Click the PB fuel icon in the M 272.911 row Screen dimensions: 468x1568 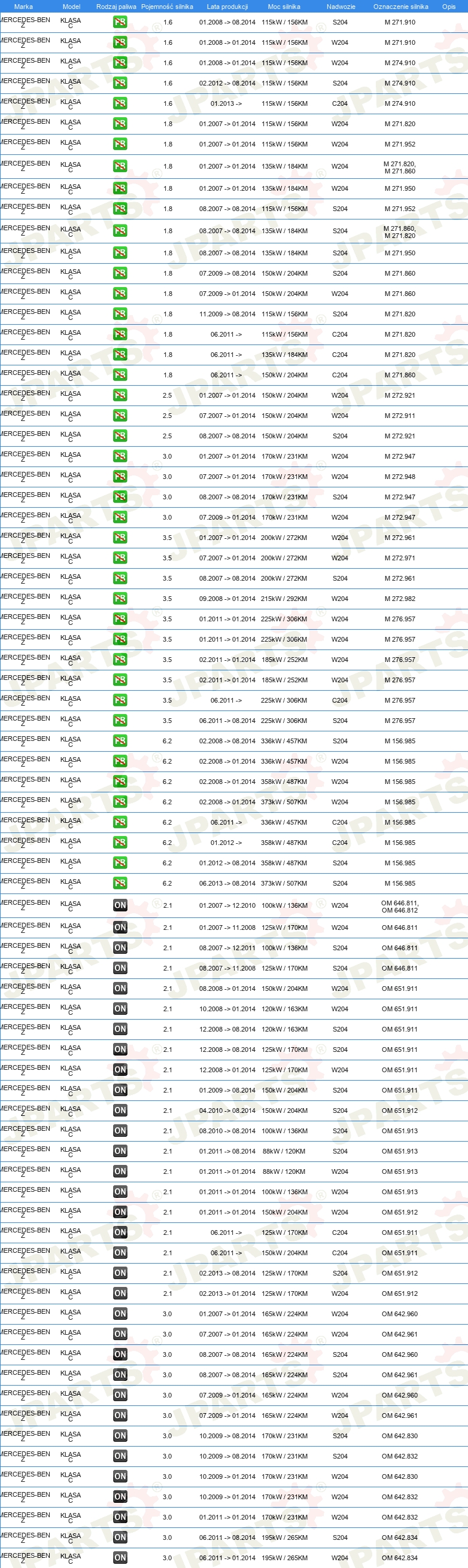tap(120, 416)
